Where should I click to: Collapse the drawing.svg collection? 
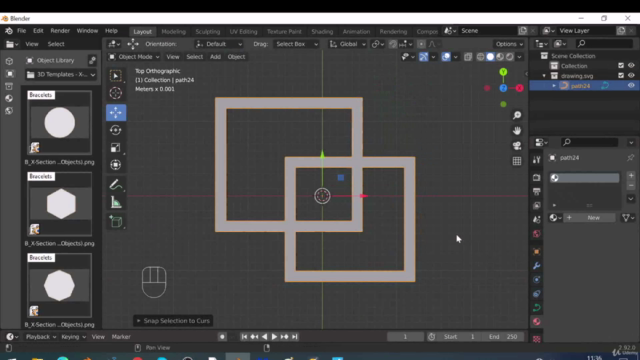pyautogui.click(x=544, y=76)
